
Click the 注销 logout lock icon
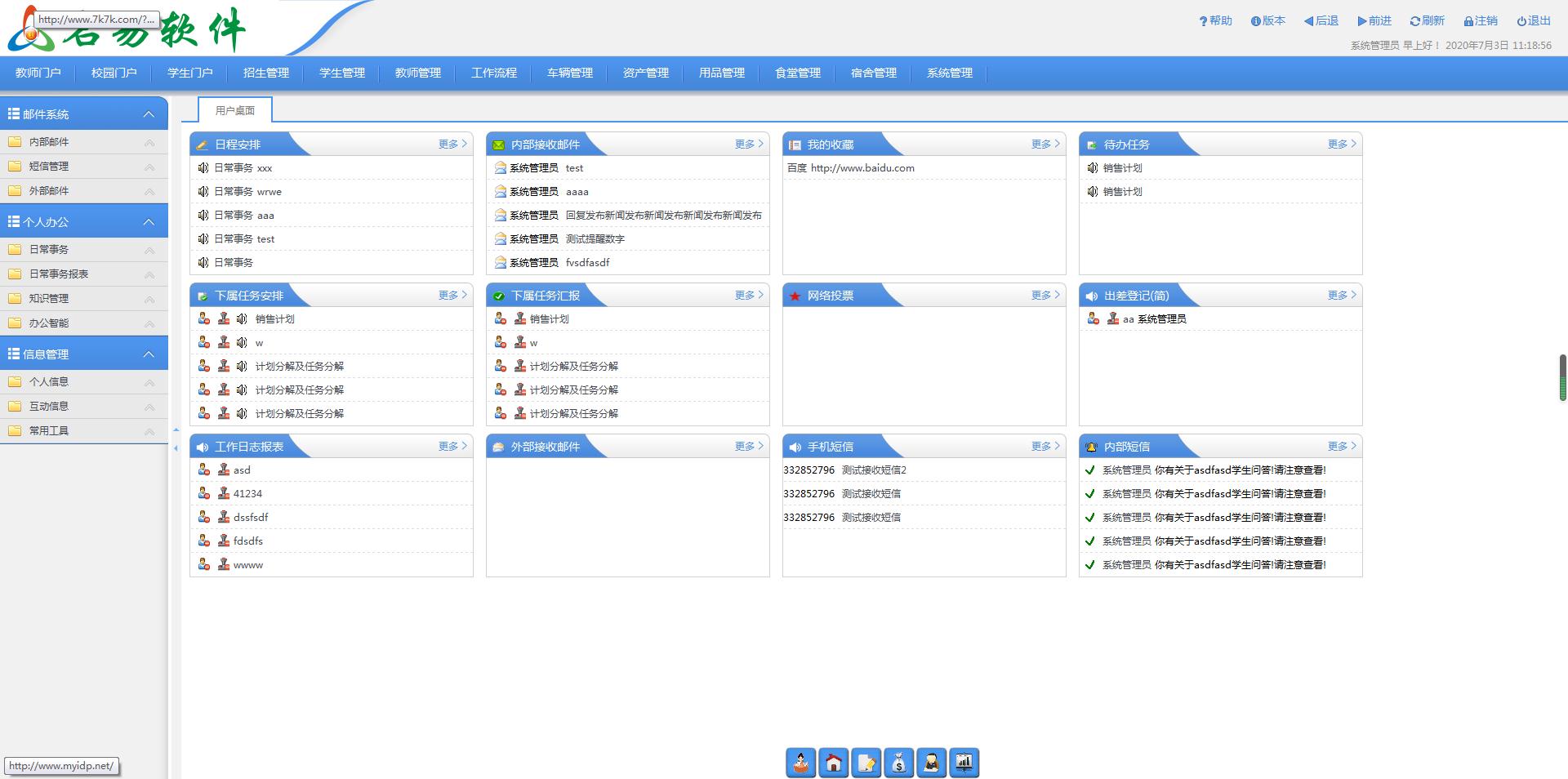[1468, 21]
